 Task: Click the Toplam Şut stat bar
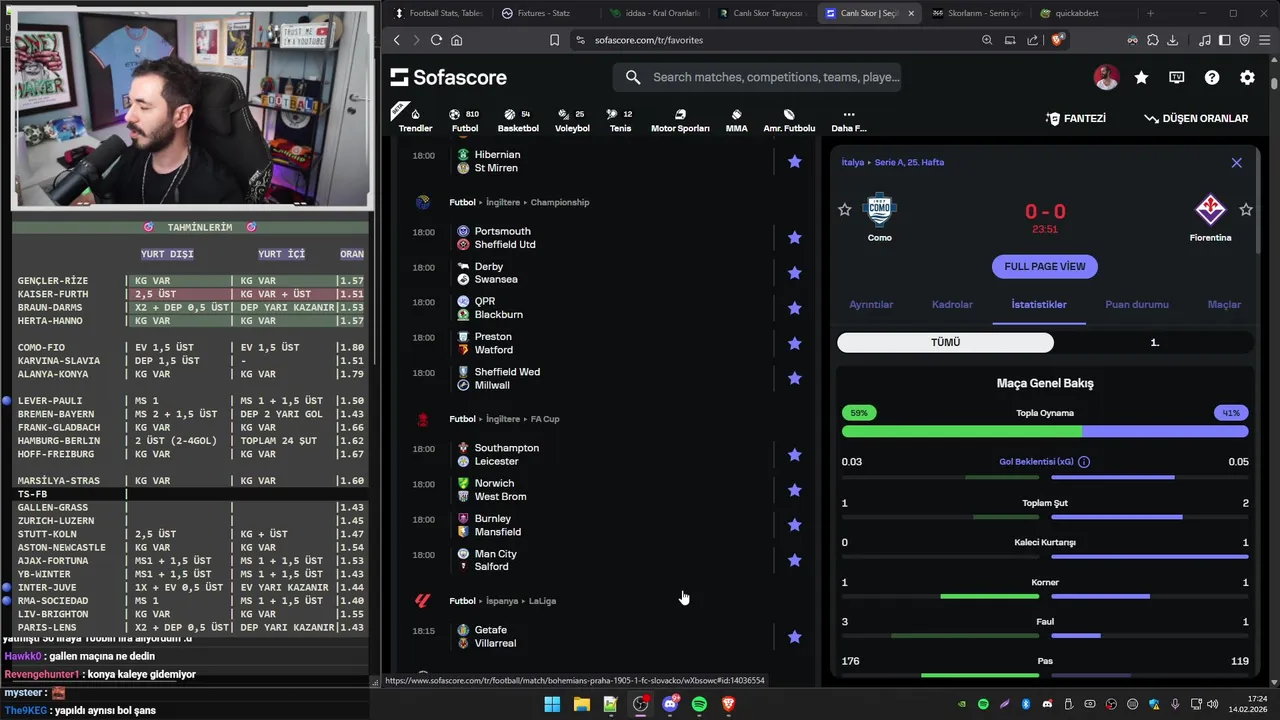point(1045,517)
